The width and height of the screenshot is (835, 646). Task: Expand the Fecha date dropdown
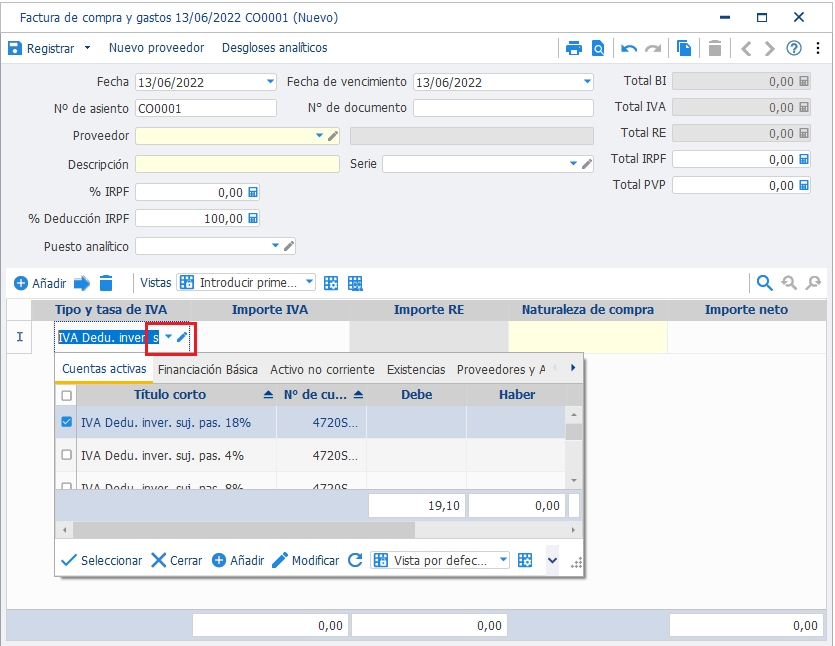coord(271,82)
